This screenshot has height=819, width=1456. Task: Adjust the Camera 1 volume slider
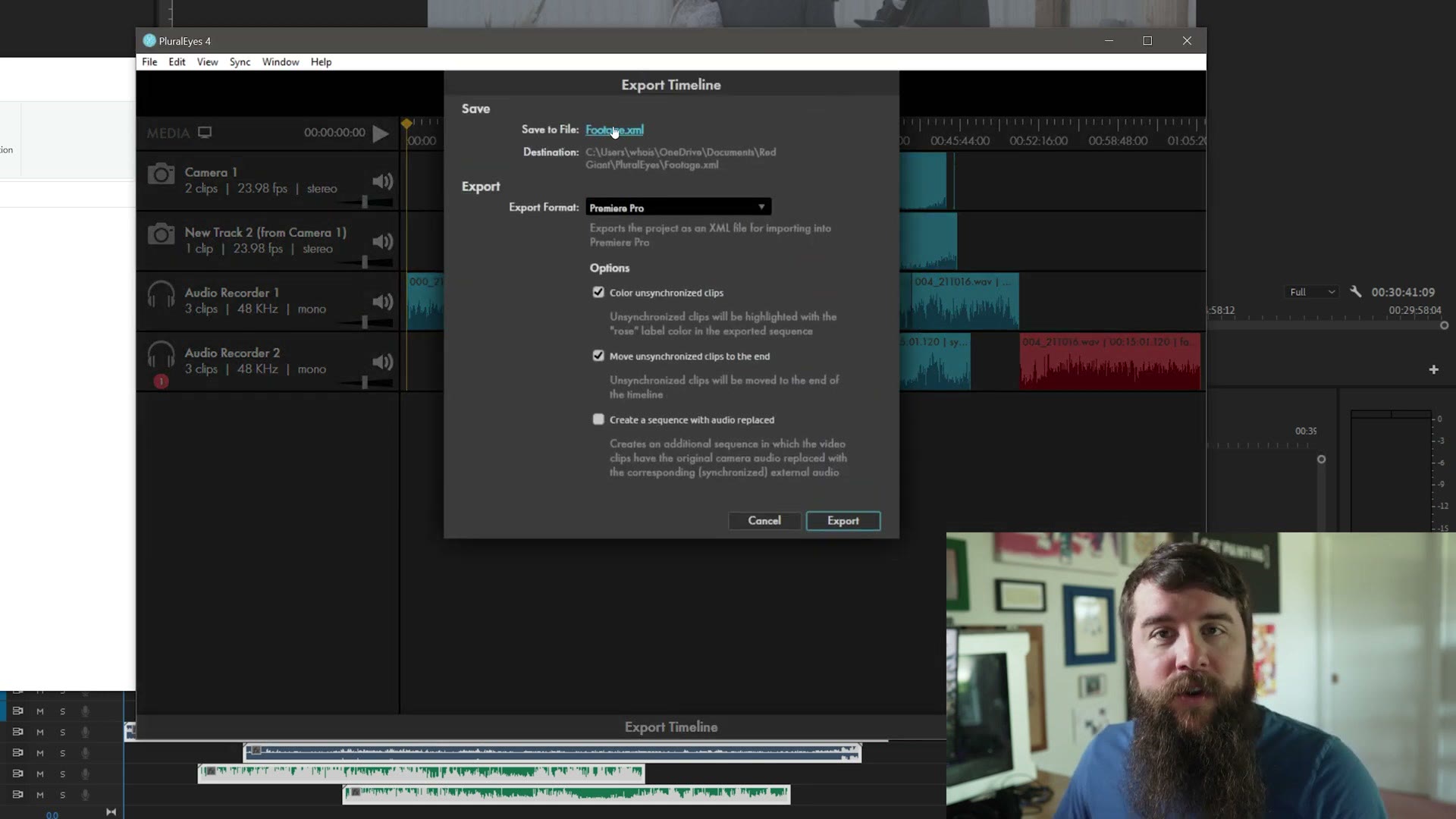tap(365, 202)
